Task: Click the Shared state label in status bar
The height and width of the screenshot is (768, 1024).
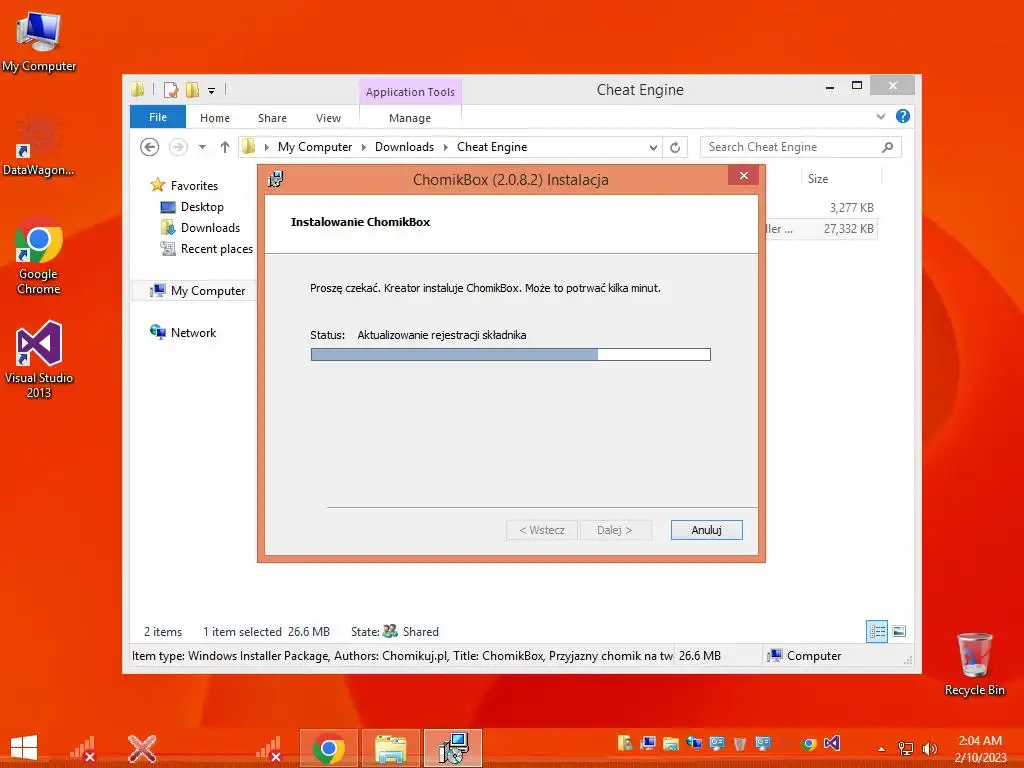Action: click(x=421, y=632)
